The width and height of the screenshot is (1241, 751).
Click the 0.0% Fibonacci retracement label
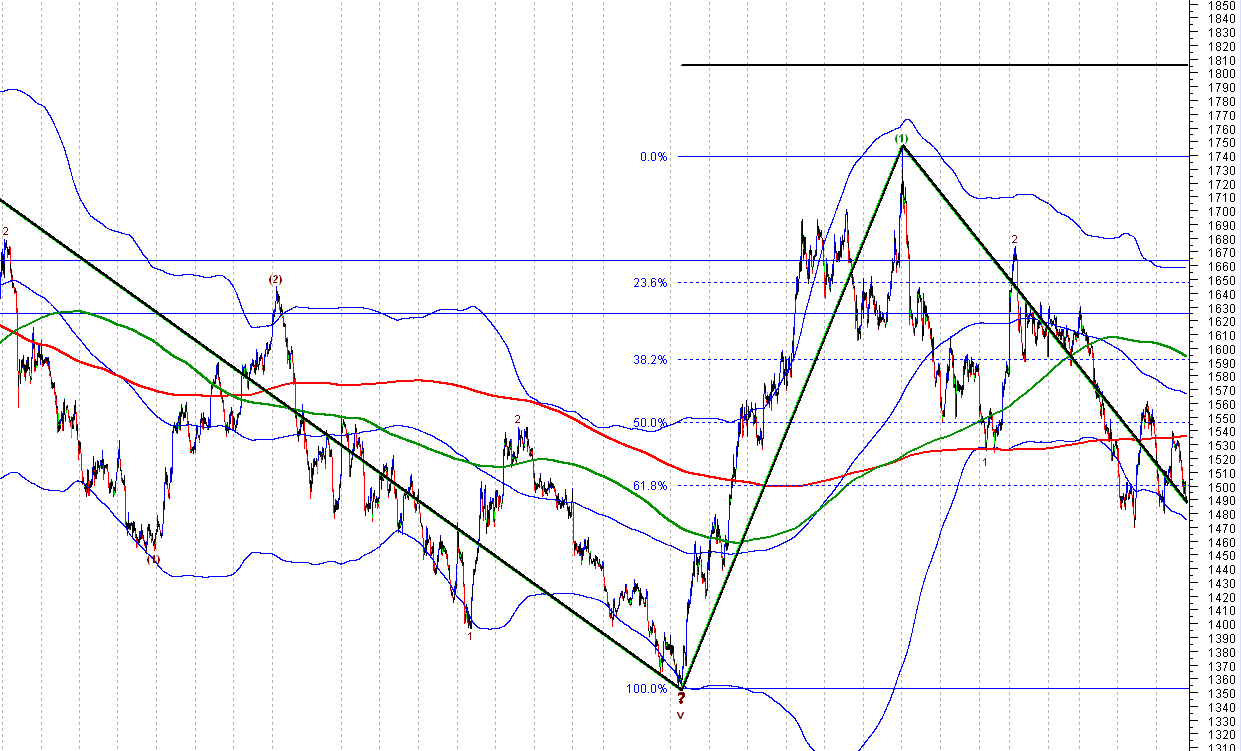652,157
